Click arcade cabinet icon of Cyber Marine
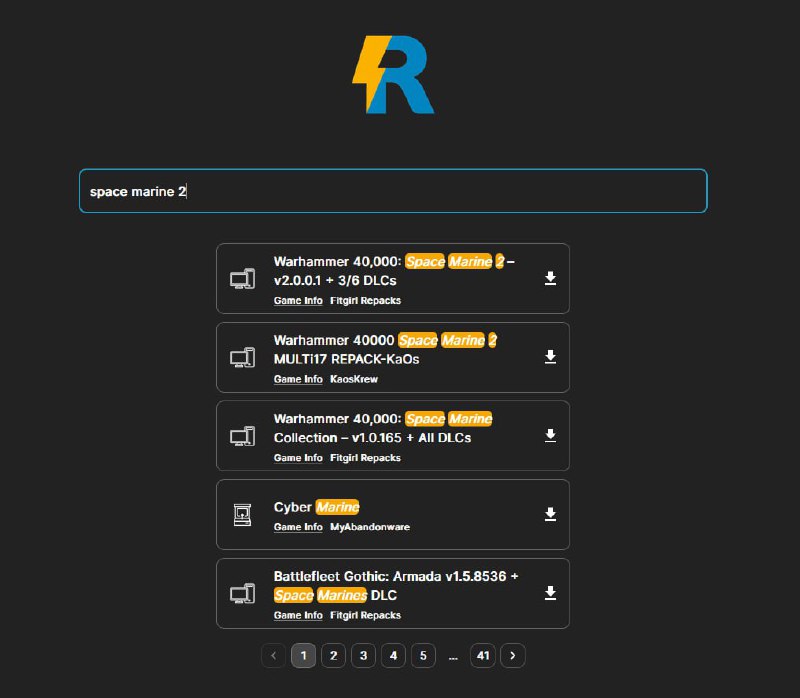 [242, 514]
